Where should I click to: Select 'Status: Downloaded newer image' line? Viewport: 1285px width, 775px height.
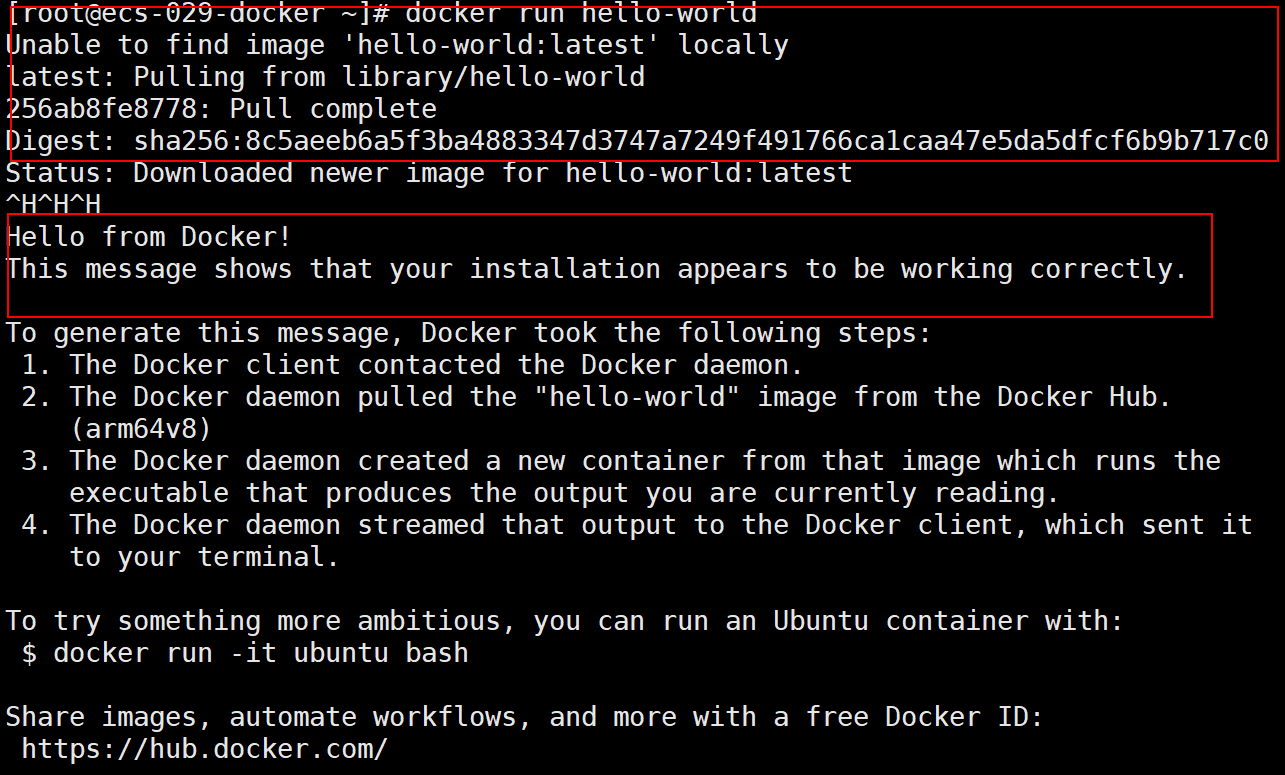tap(429, 173)
